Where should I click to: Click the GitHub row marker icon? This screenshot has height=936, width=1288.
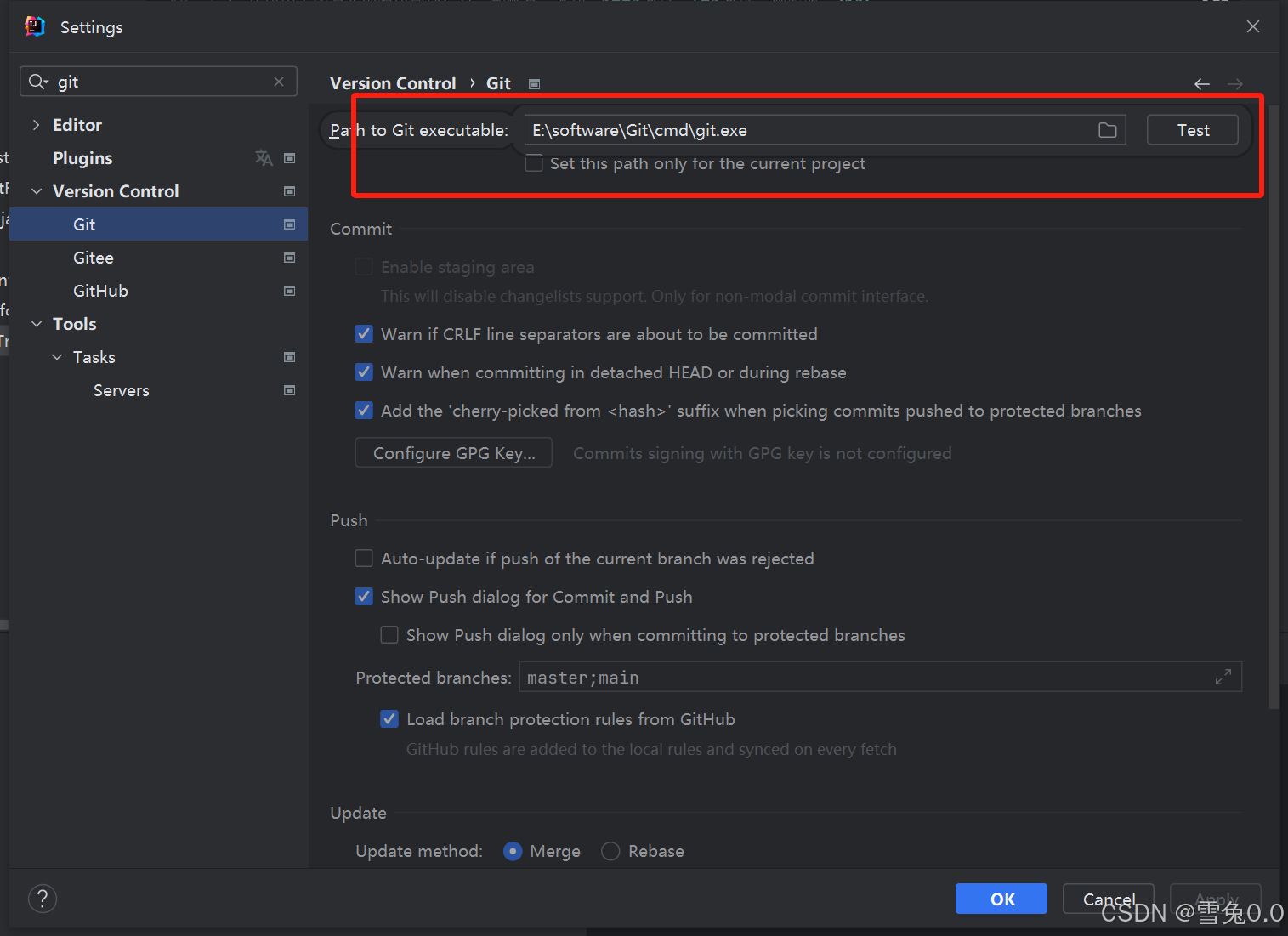289,291
